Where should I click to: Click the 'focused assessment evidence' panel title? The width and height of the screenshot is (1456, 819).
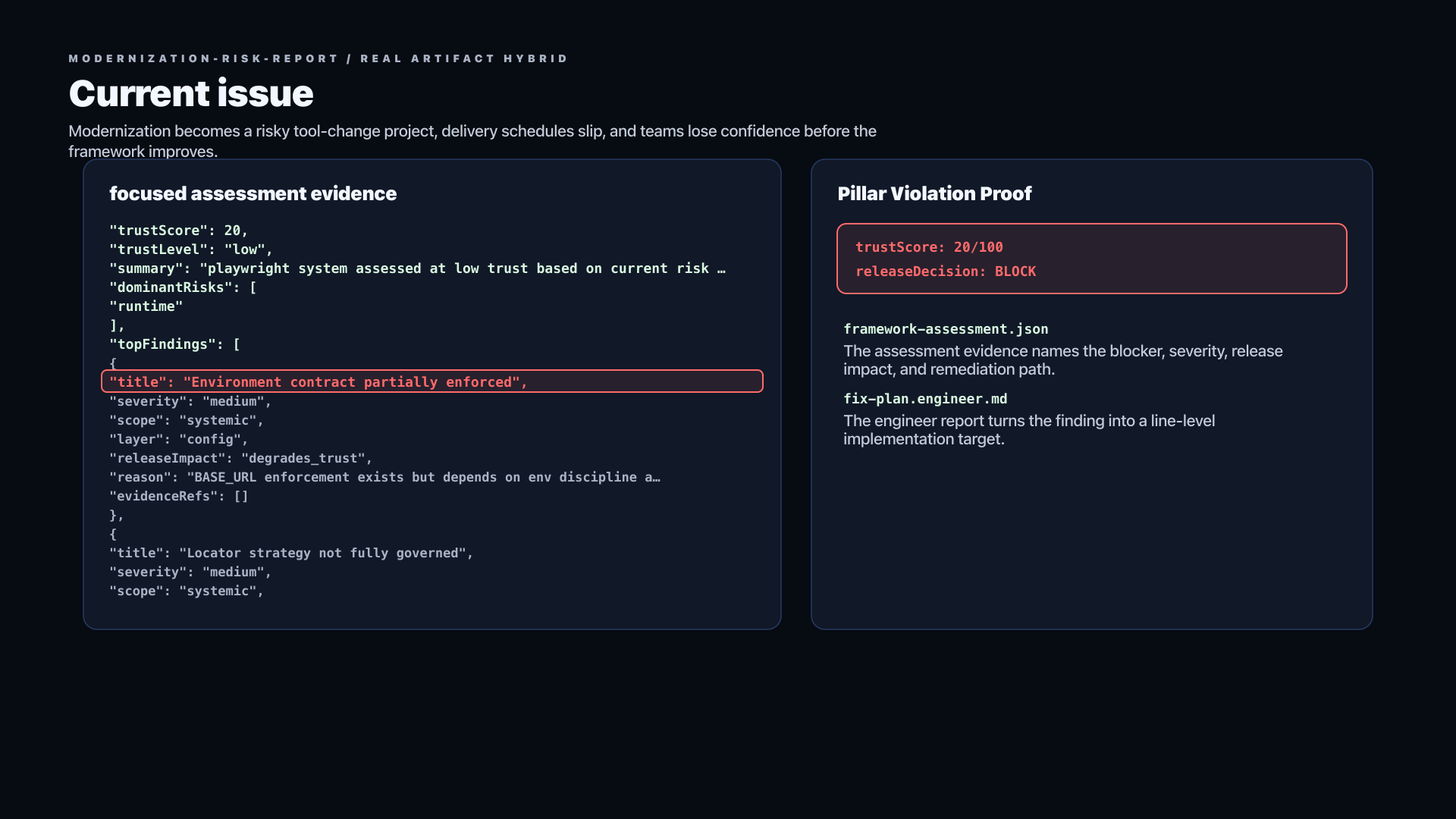[x=253, y=193]
